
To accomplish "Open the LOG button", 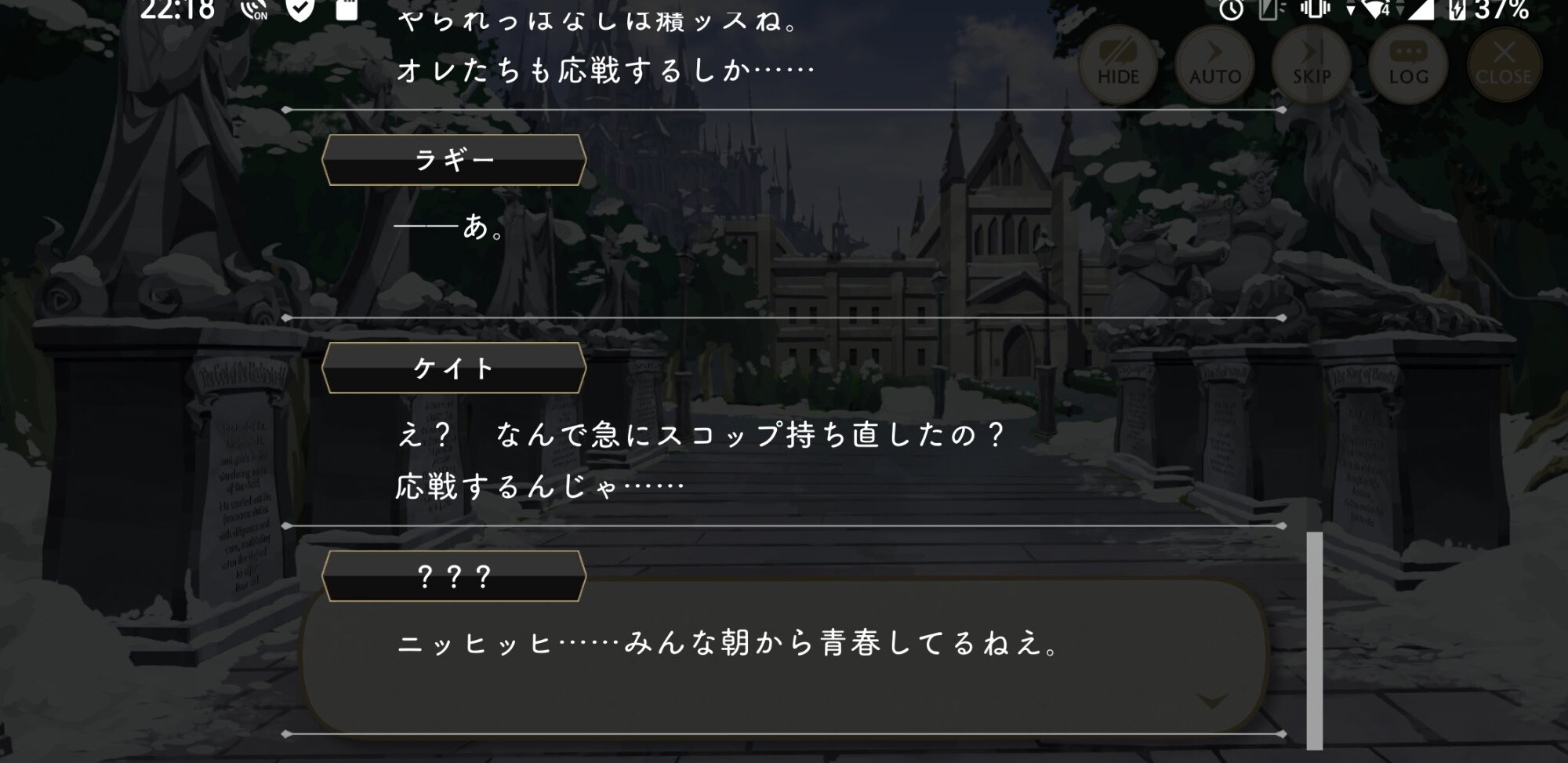I will pyautogui.click(x=1408, y=64).
